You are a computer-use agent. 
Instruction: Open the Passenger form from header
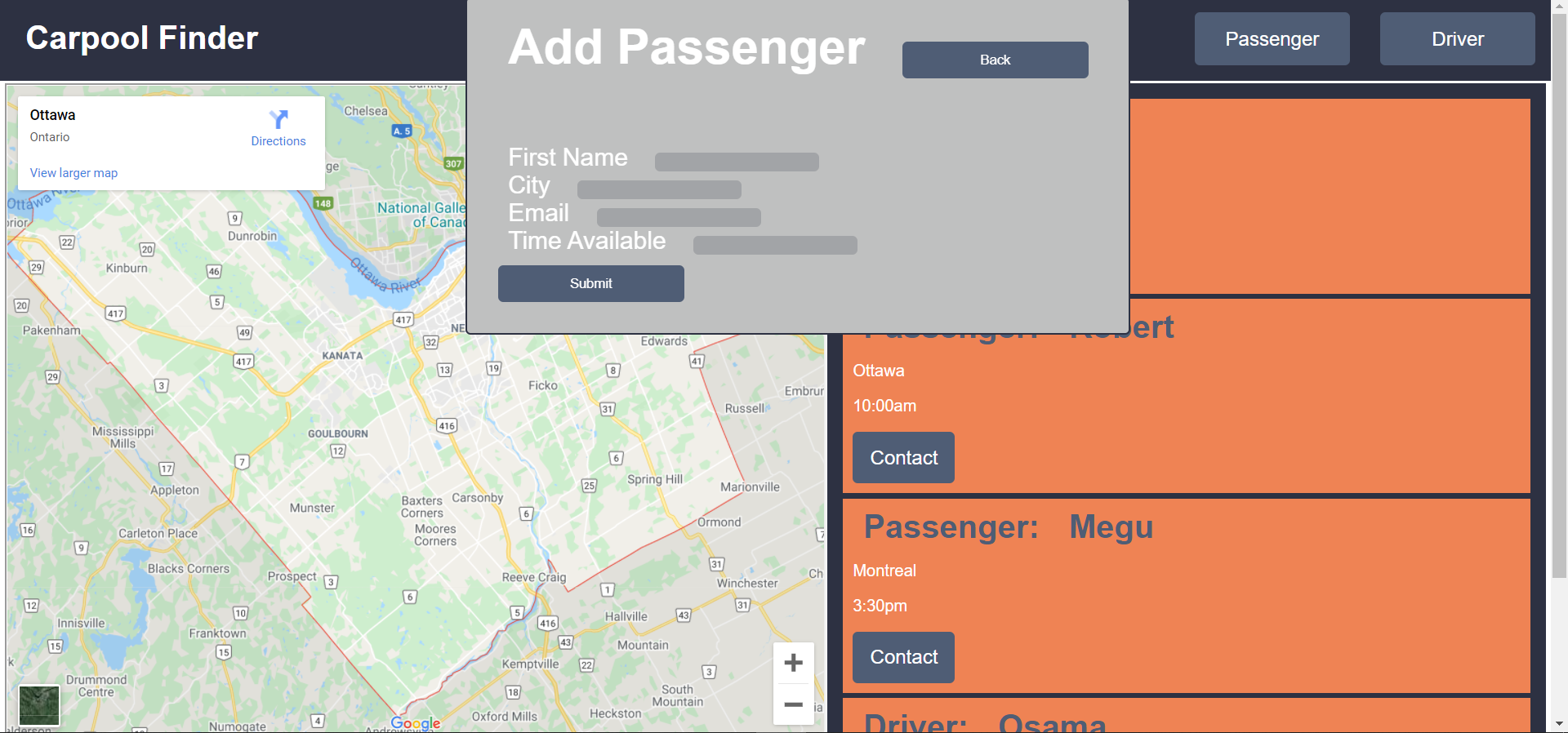1272,38
